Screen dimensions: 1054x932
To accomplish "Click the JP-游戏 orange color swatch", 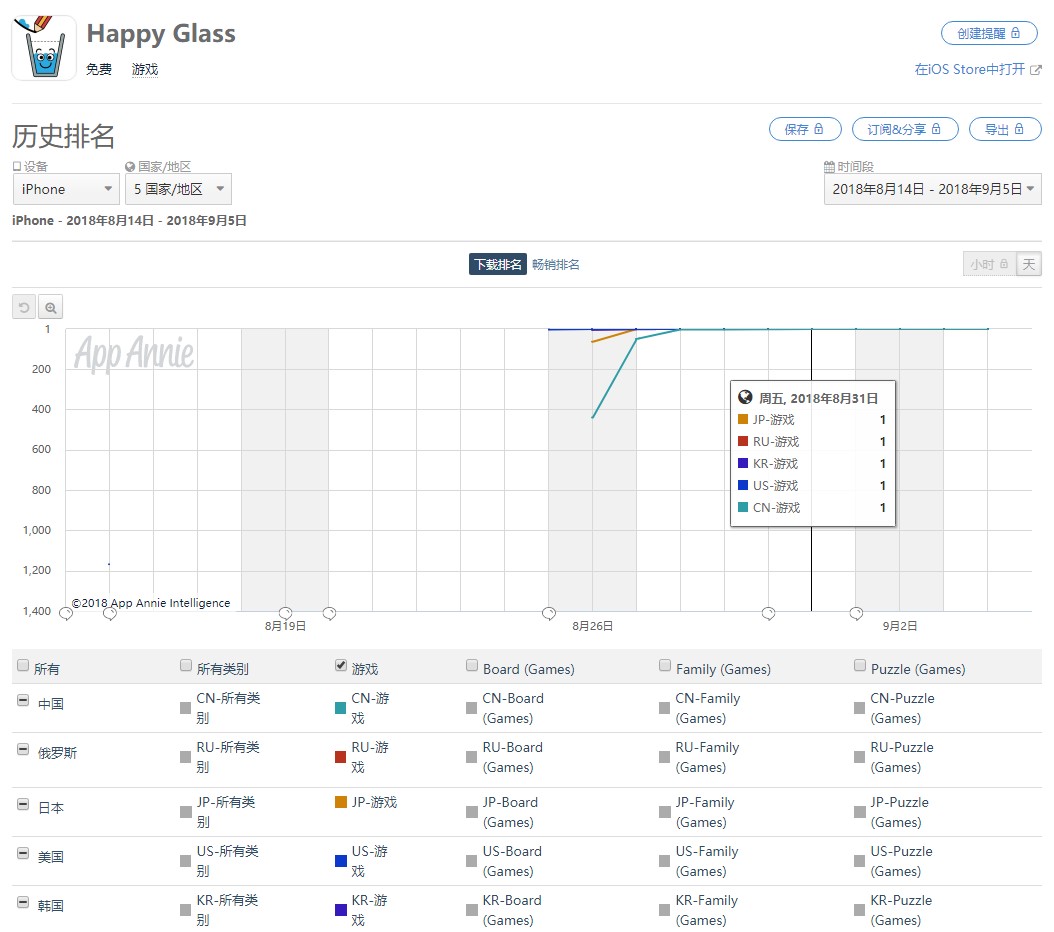I will click(x=341, y=802).
